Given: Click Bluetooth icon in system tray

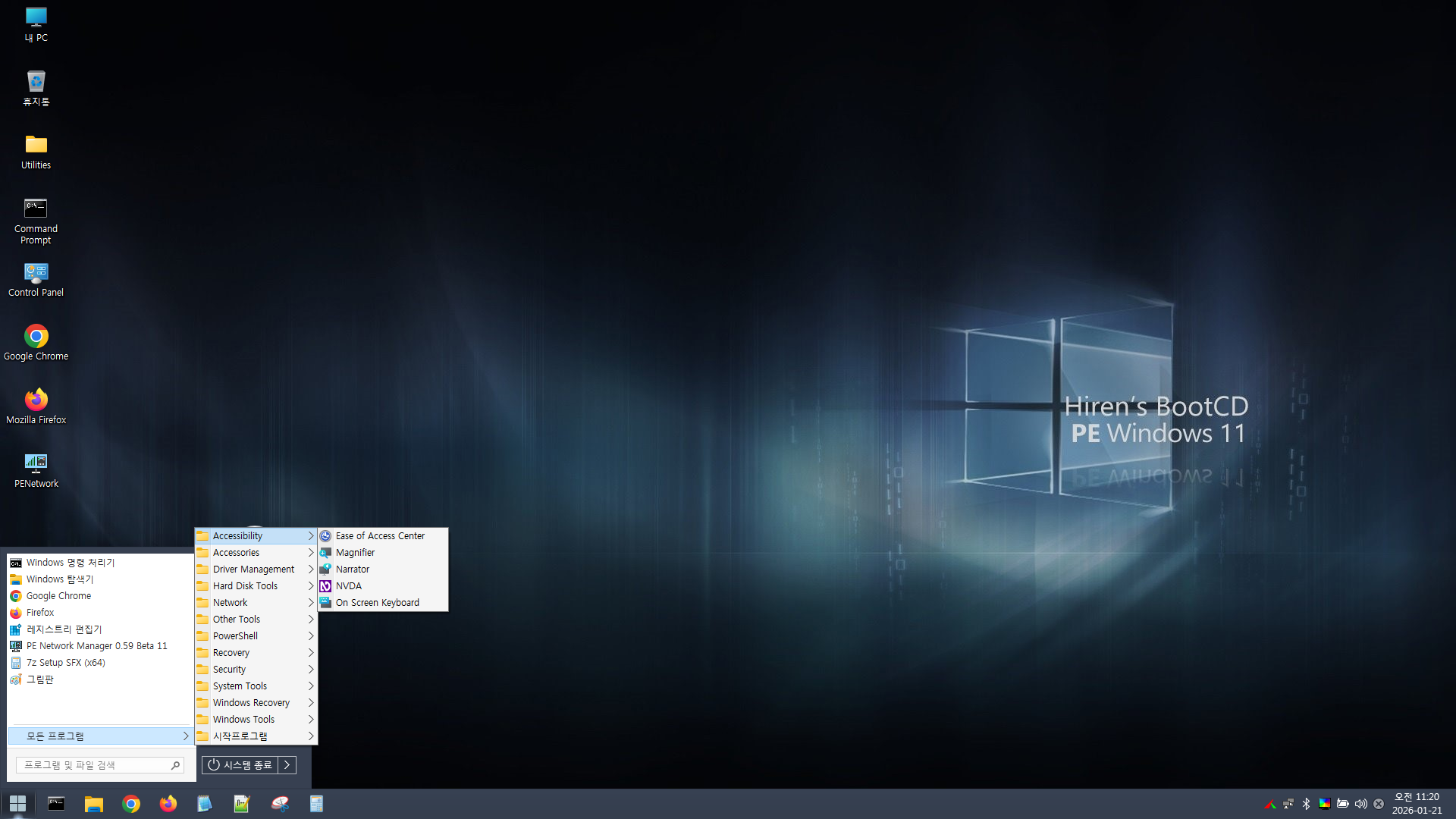Looking at the screenshot, I should click(x=1306, y=804).
